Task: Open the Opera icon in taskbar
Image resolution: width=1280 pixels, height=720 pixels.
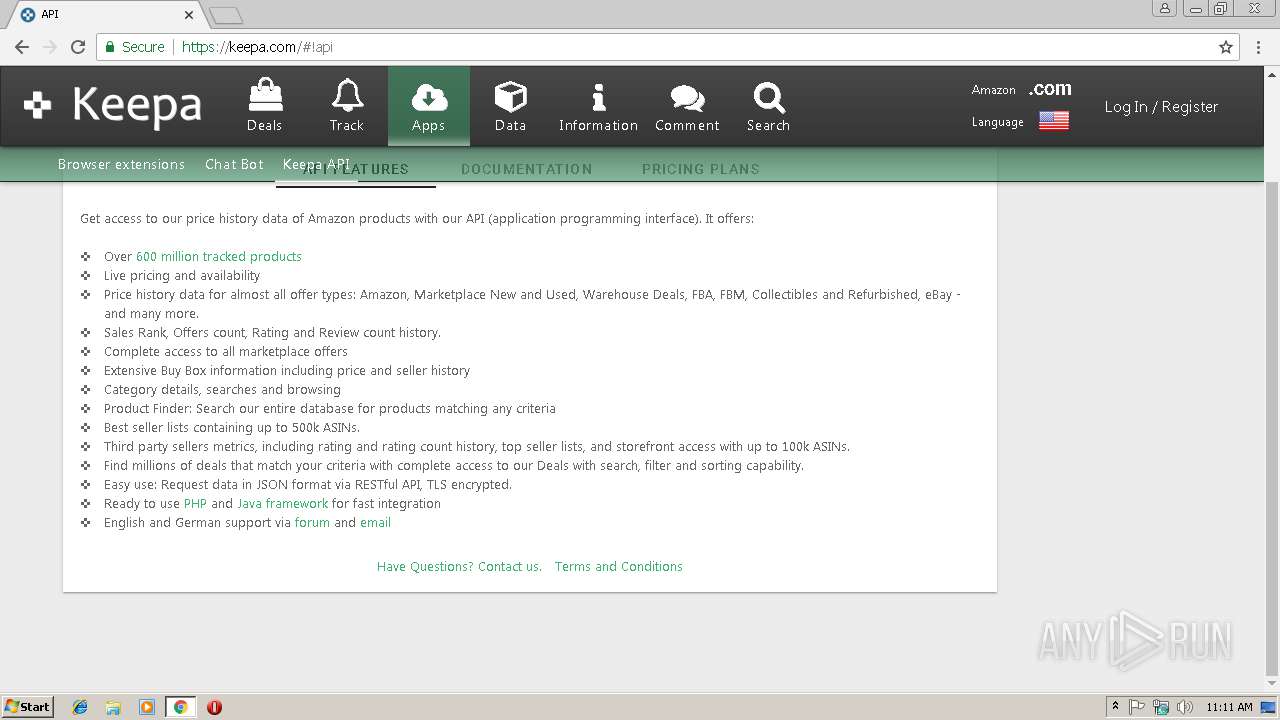Action: [x=214, y=707]
